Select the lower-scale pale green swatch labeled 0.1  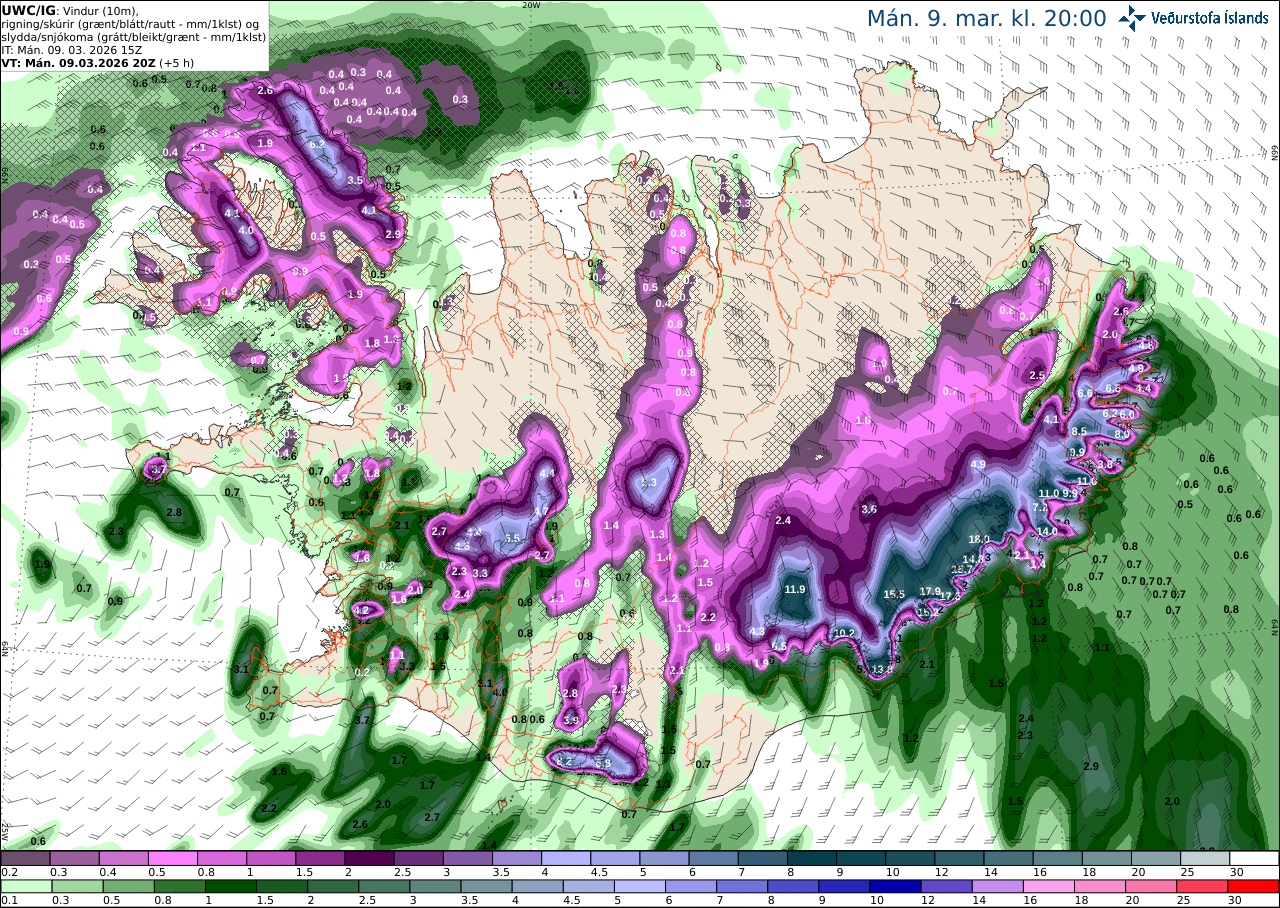click(x=25, y=886)
